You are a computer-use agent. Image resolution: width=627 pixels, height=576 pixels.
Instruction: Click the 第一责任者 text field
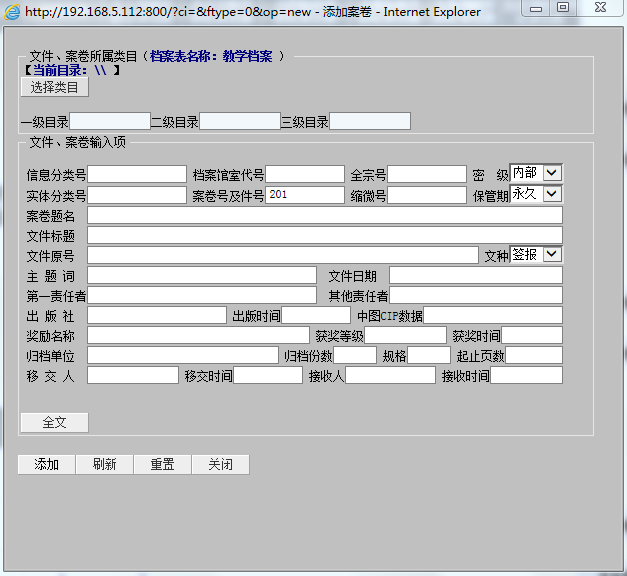(202, 295)
